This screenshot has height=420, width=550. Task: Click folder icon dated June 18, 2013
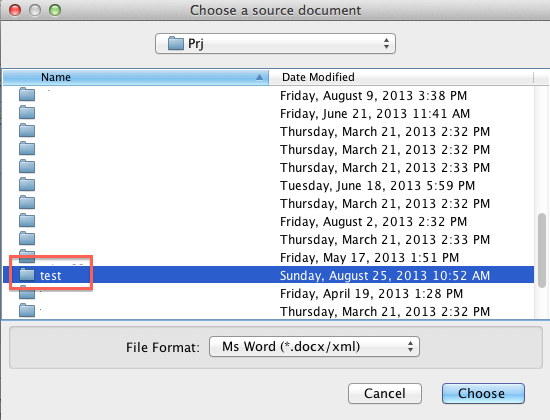pyautogui.click(x=27, y=185)
